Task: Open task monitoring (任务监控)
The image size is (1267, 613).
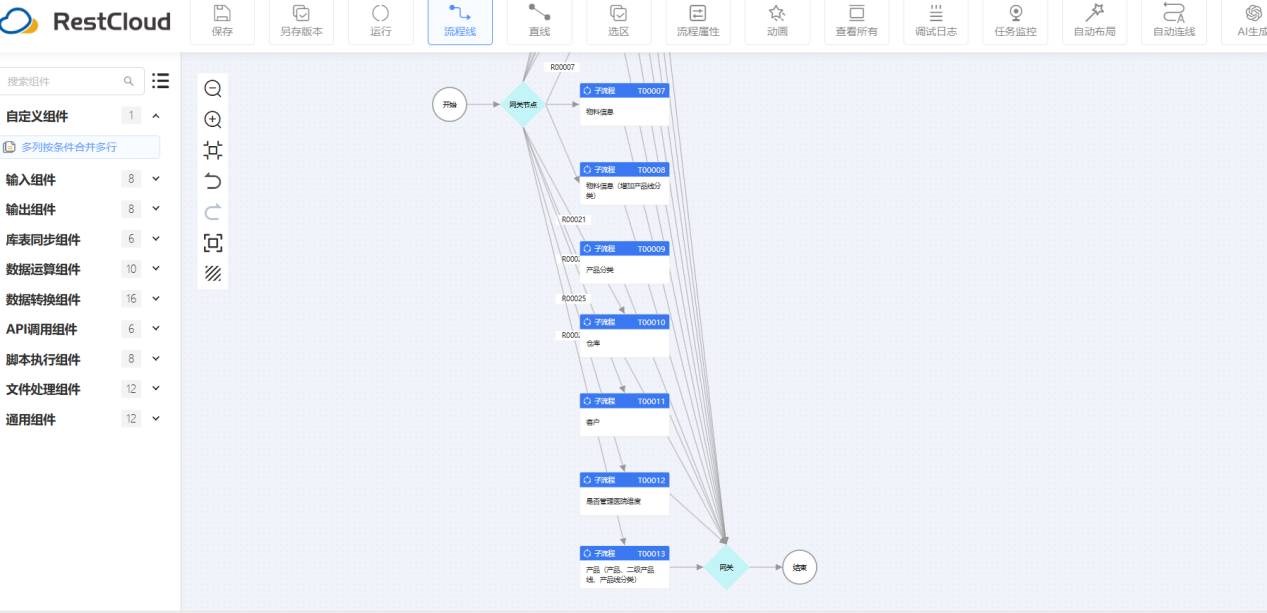Action: coord(1015,14)
